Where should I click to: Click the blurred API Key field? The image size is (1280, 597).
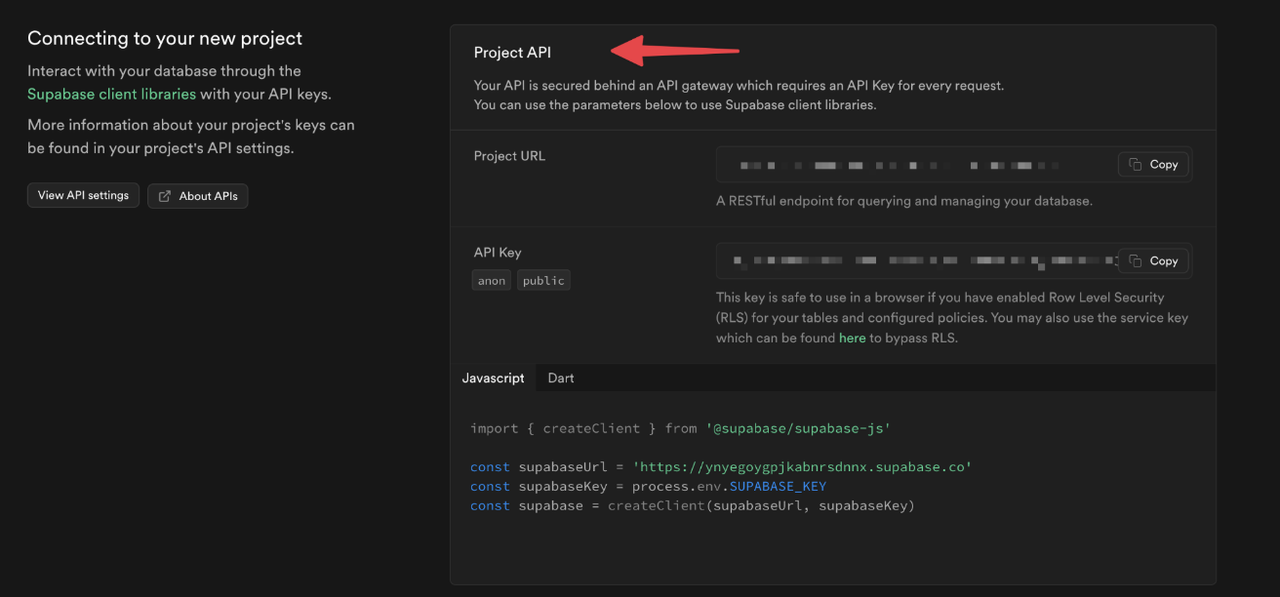(x=954, y=261)
